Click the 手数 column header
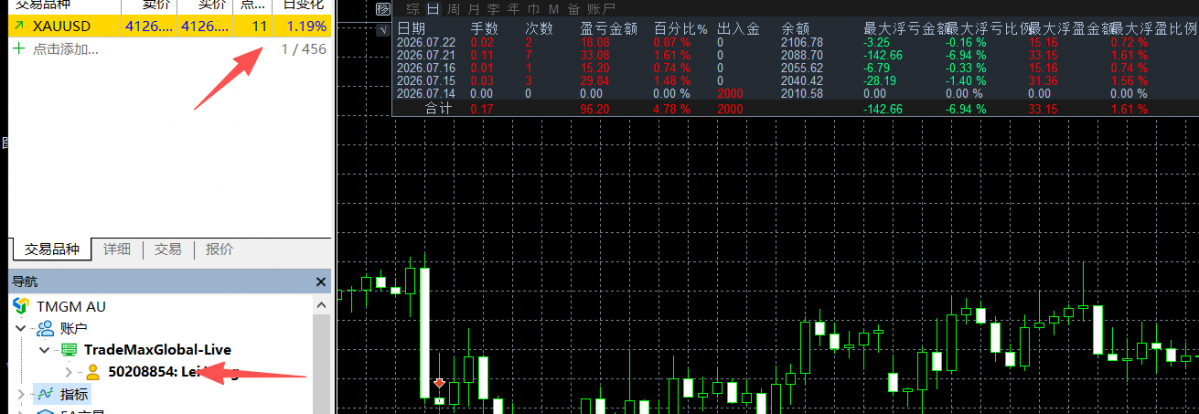1199x414 pixels. [484, 30]
